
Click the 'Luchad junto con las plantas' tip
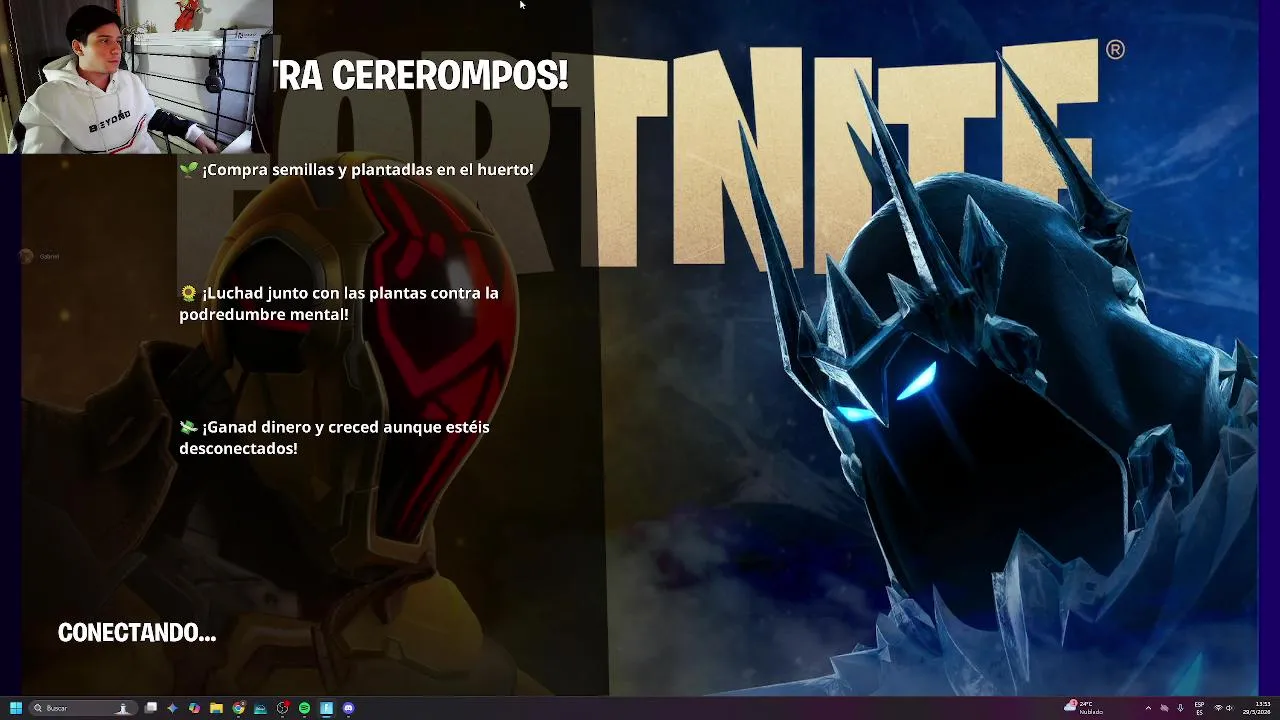(339, 303)
